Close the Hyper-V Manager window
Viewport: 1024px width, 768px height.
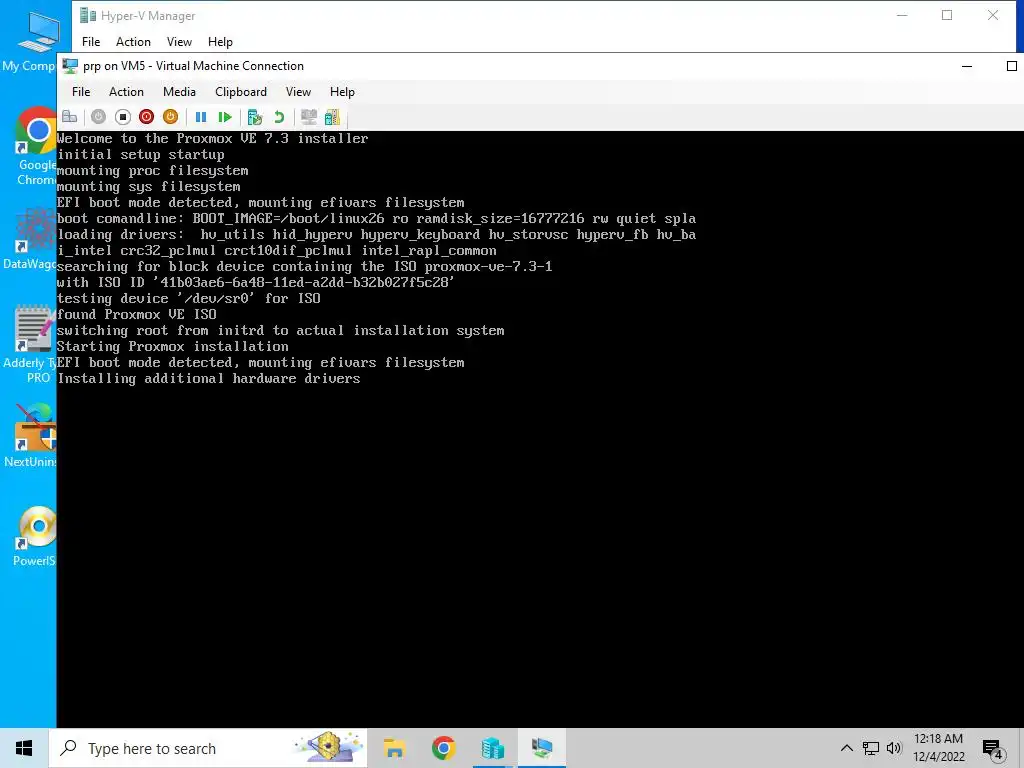coord(993,15)
